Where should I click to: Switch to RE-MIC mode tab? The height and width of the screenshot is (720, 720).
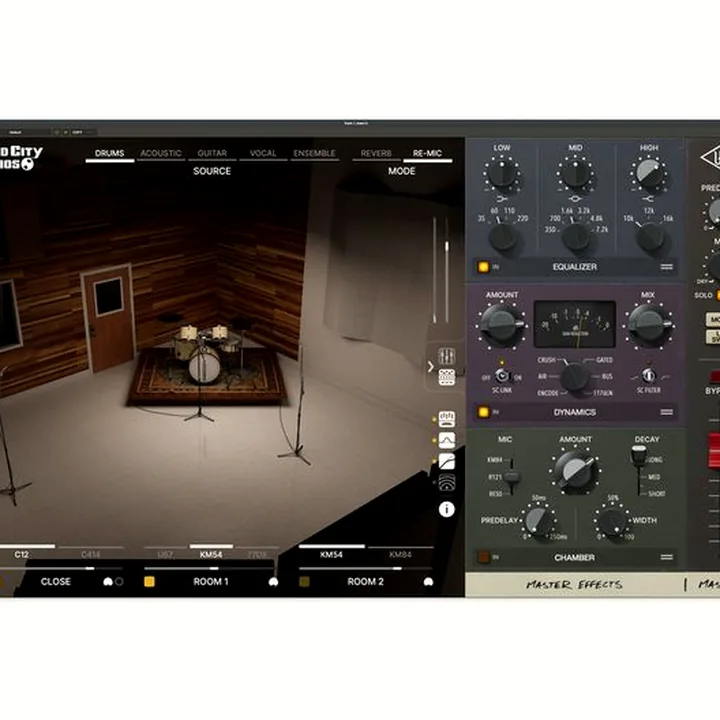(428, 153)
